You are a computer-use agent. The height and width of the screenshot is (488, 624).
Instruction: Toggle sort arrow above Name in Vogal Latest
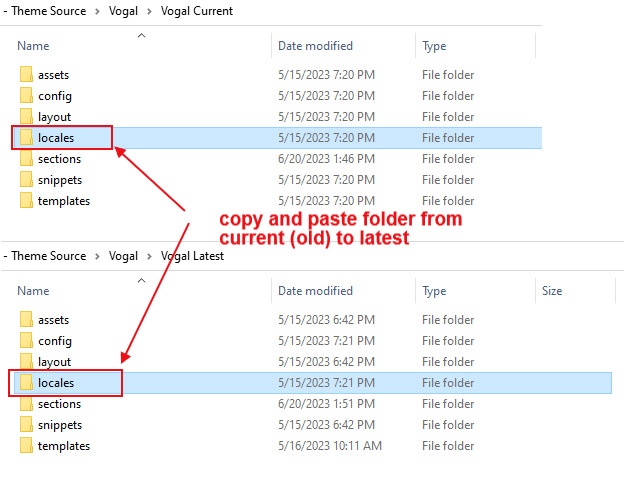click(141, 281)
